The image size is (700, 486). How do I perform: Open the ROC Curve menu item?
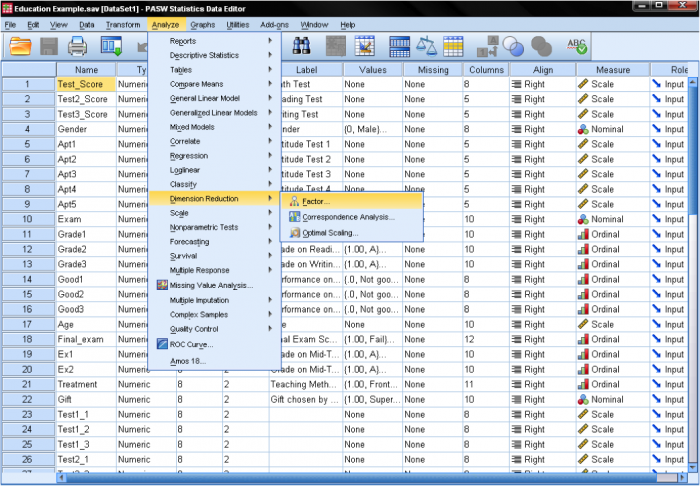coord(191,344)
